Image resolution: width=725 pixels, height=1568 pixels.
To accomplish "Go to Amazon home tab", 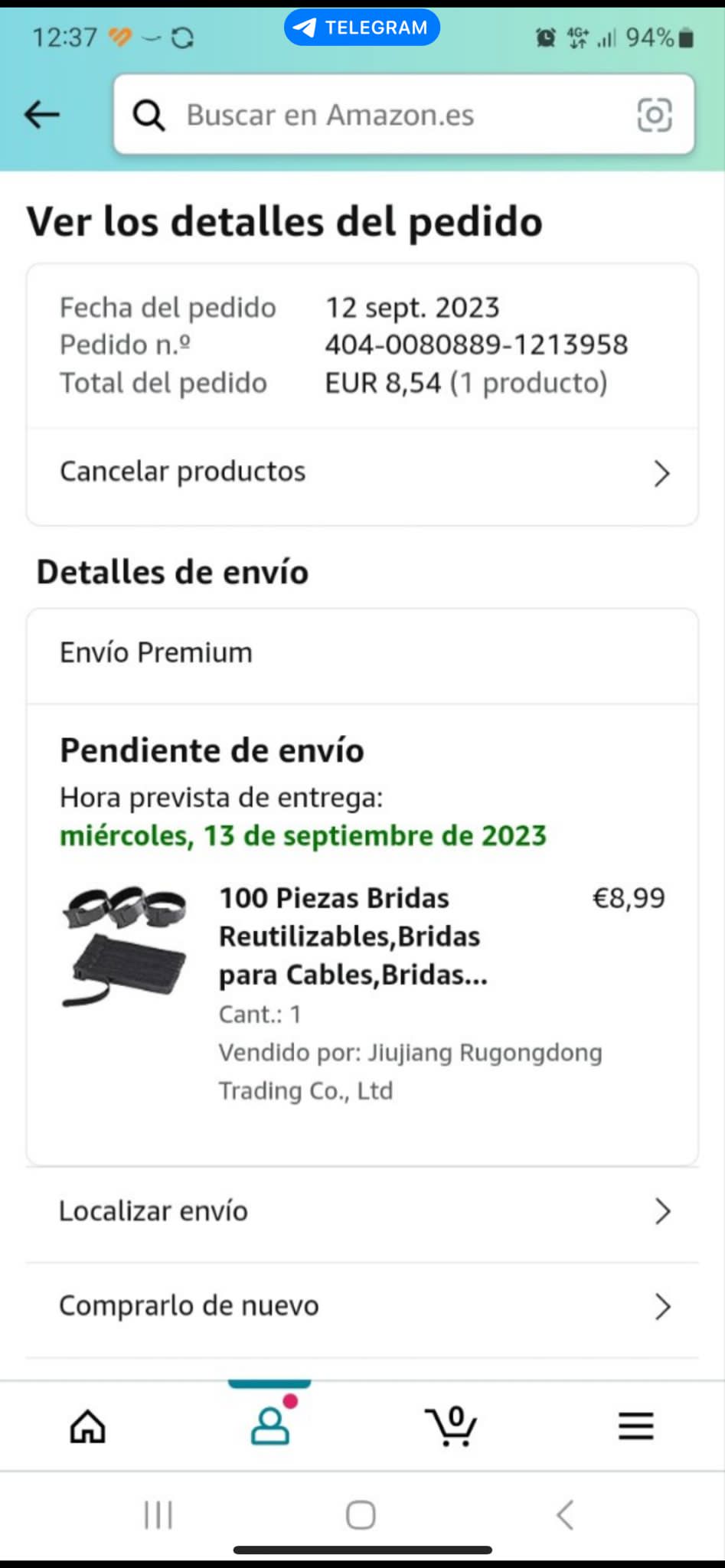I will pyautogui.click(x=88, y=1426).
